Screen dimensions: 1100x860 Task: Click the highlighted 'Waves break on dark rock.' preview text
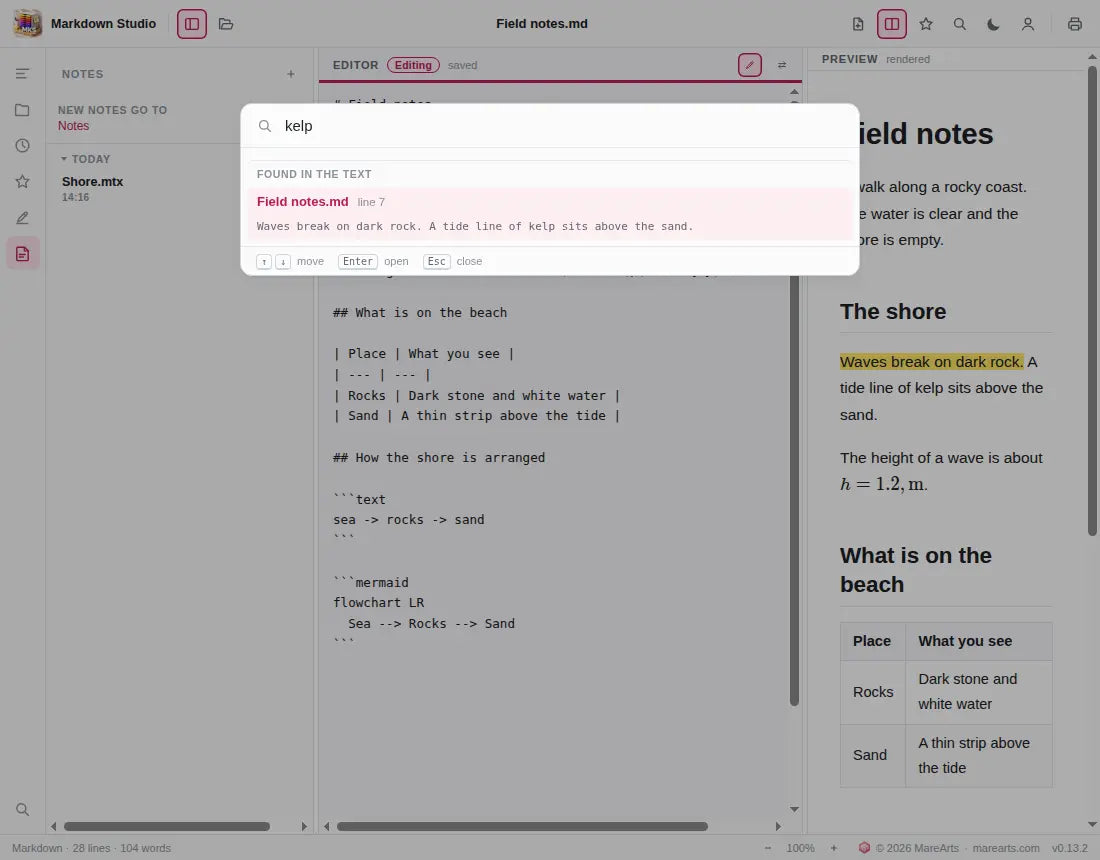[932, 362]
